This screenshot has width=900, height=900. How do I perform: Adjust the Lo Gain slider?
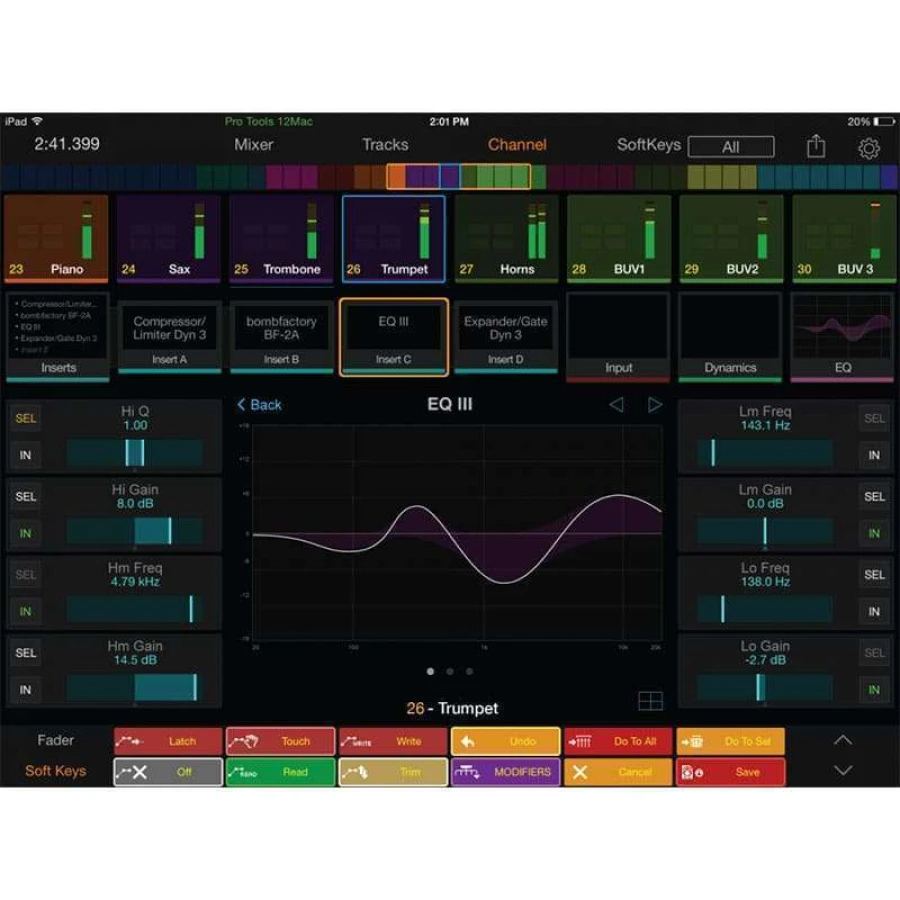(765, 687)
